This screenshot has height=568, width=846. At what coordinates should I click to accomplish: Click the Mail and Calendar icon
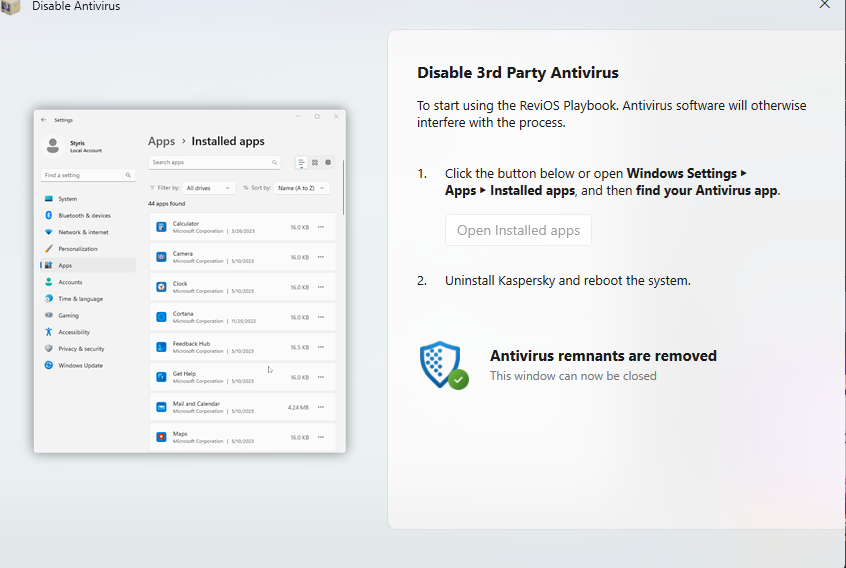click(x=161, y=407)
